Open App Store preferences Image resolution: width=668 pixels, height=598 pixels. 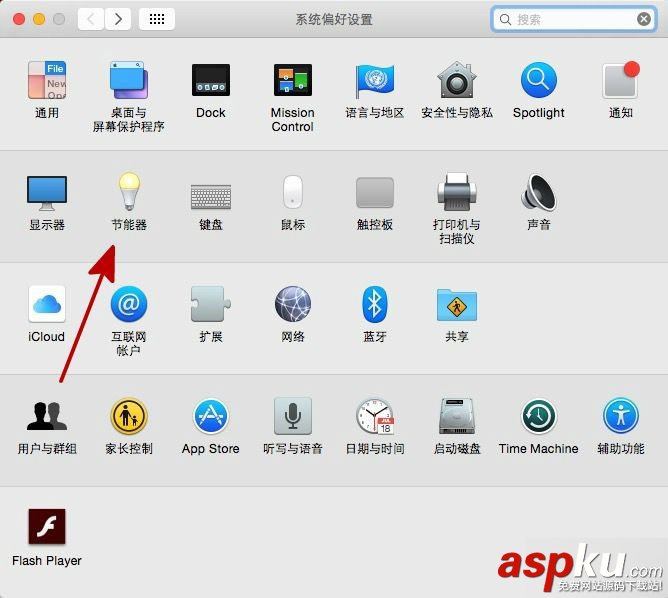pyautogui.click(x=210, y=416)
